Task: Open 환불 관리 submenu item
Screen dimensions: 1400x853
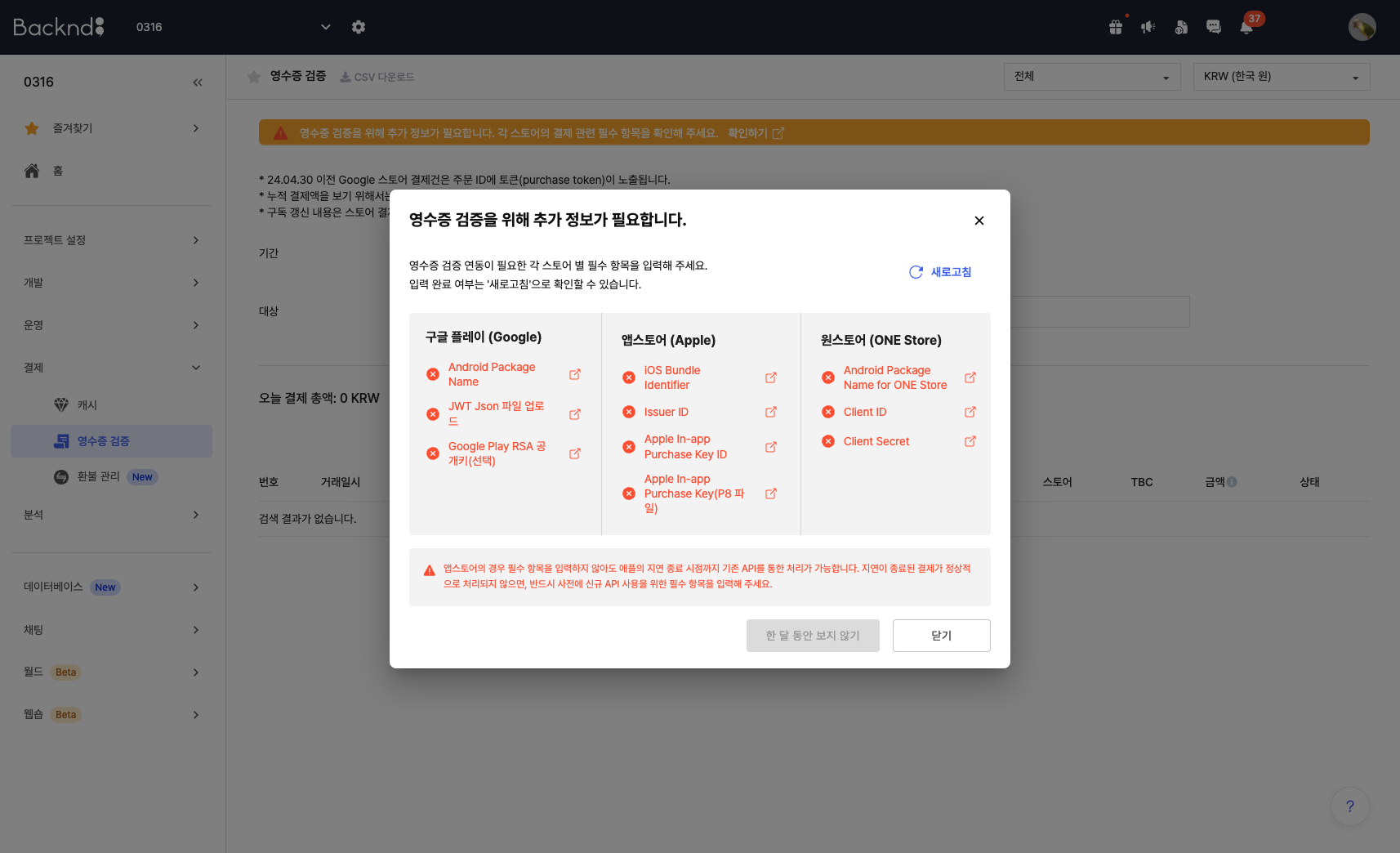Action: [111, 477]
